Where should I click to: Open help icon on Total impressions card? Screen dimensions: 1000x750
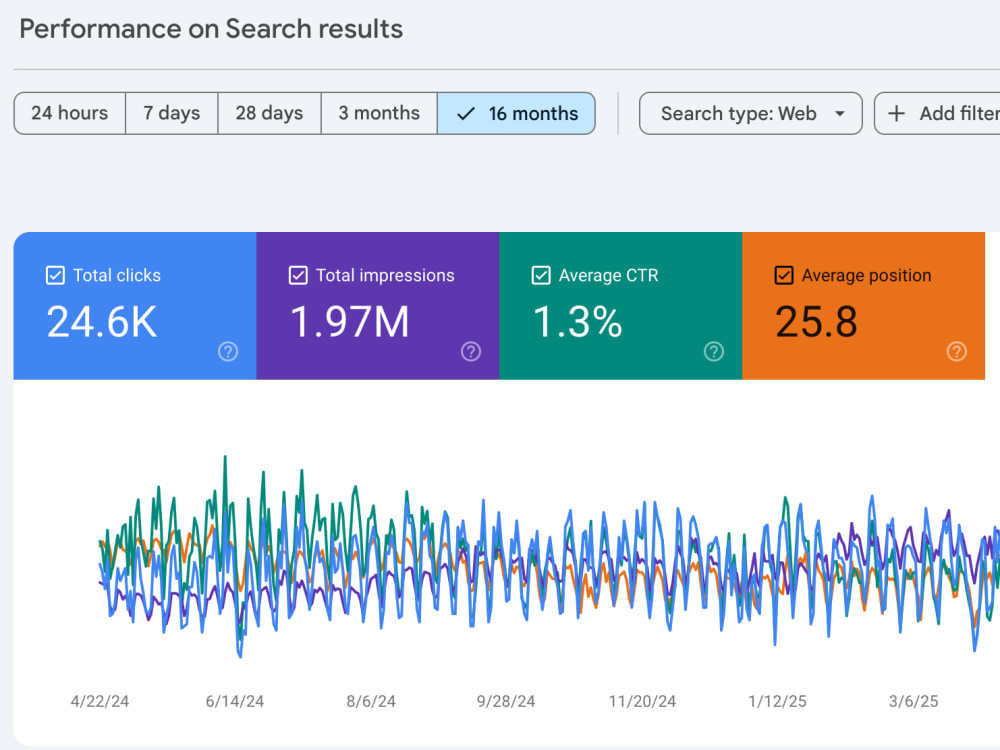coord(471,351)
